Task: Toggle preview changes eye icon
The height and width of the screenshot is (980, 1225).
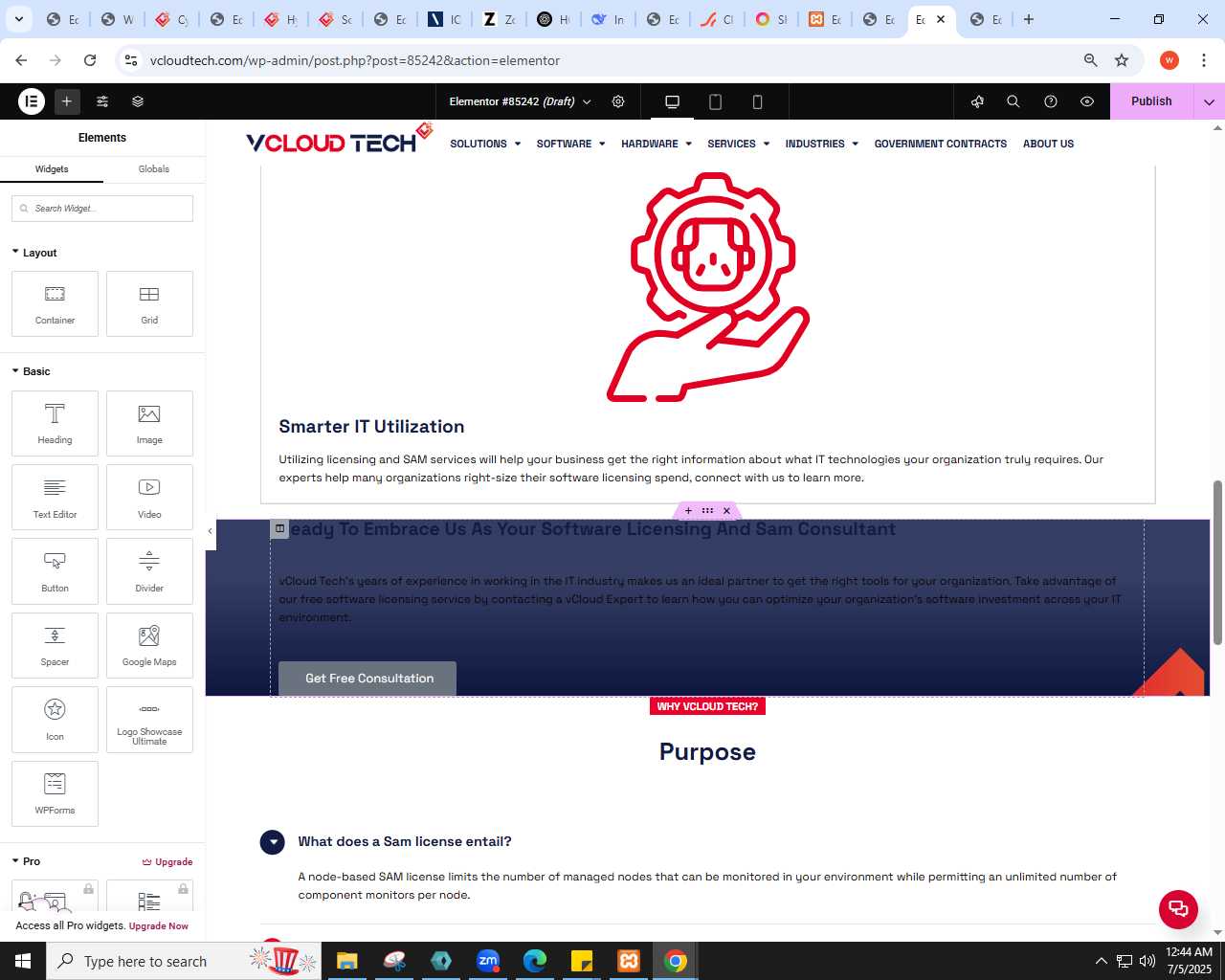Action: [x=1087, y=101]
